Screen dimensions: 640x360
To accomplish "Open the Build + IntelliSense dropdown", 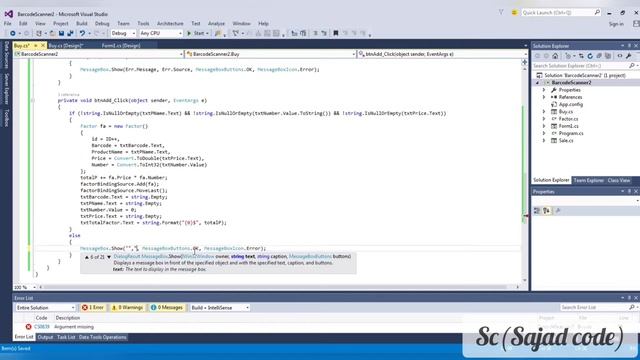I will [220, 307].
